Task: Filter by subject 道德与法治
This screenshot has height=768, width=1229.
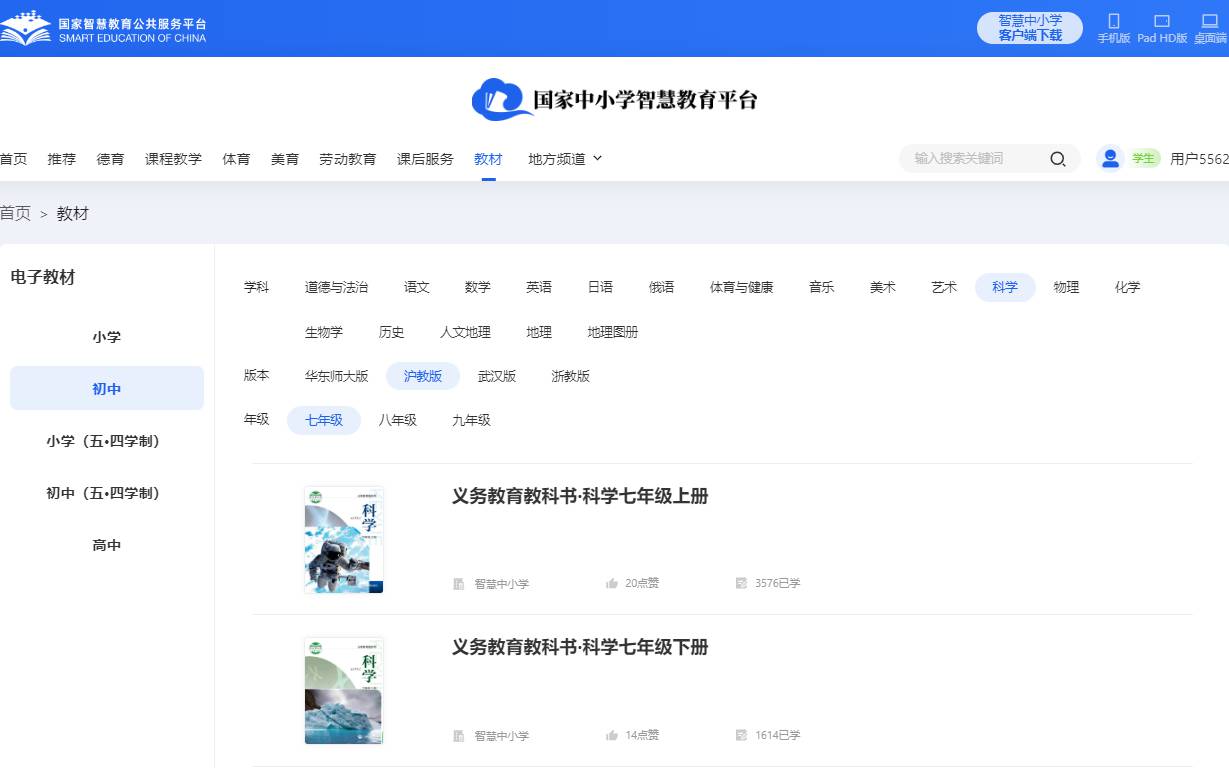Action: click(336, 287)
